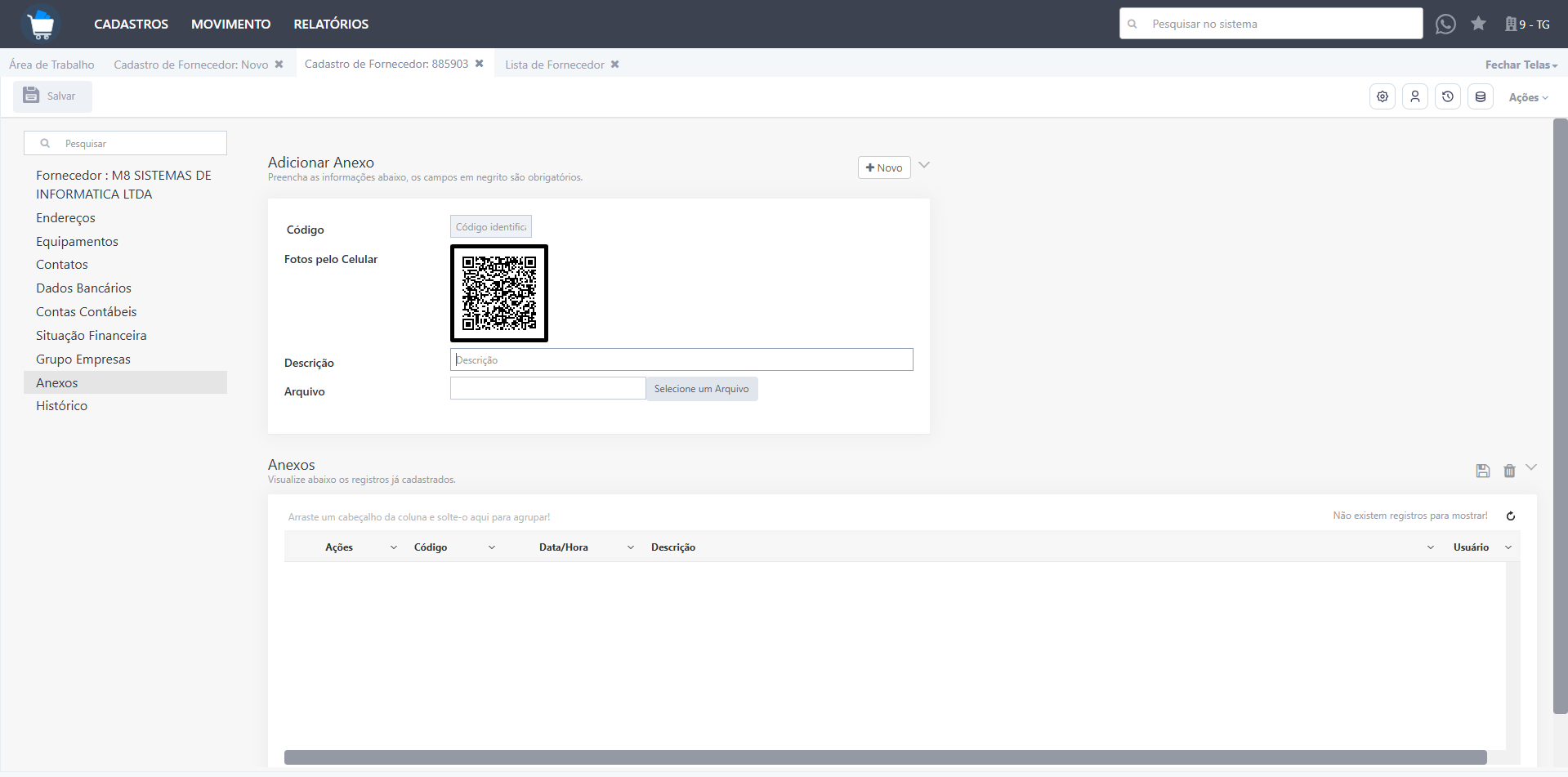1568x777 pixels.
Task: Click the user profile icon in toolbar
Action: 1415,96
